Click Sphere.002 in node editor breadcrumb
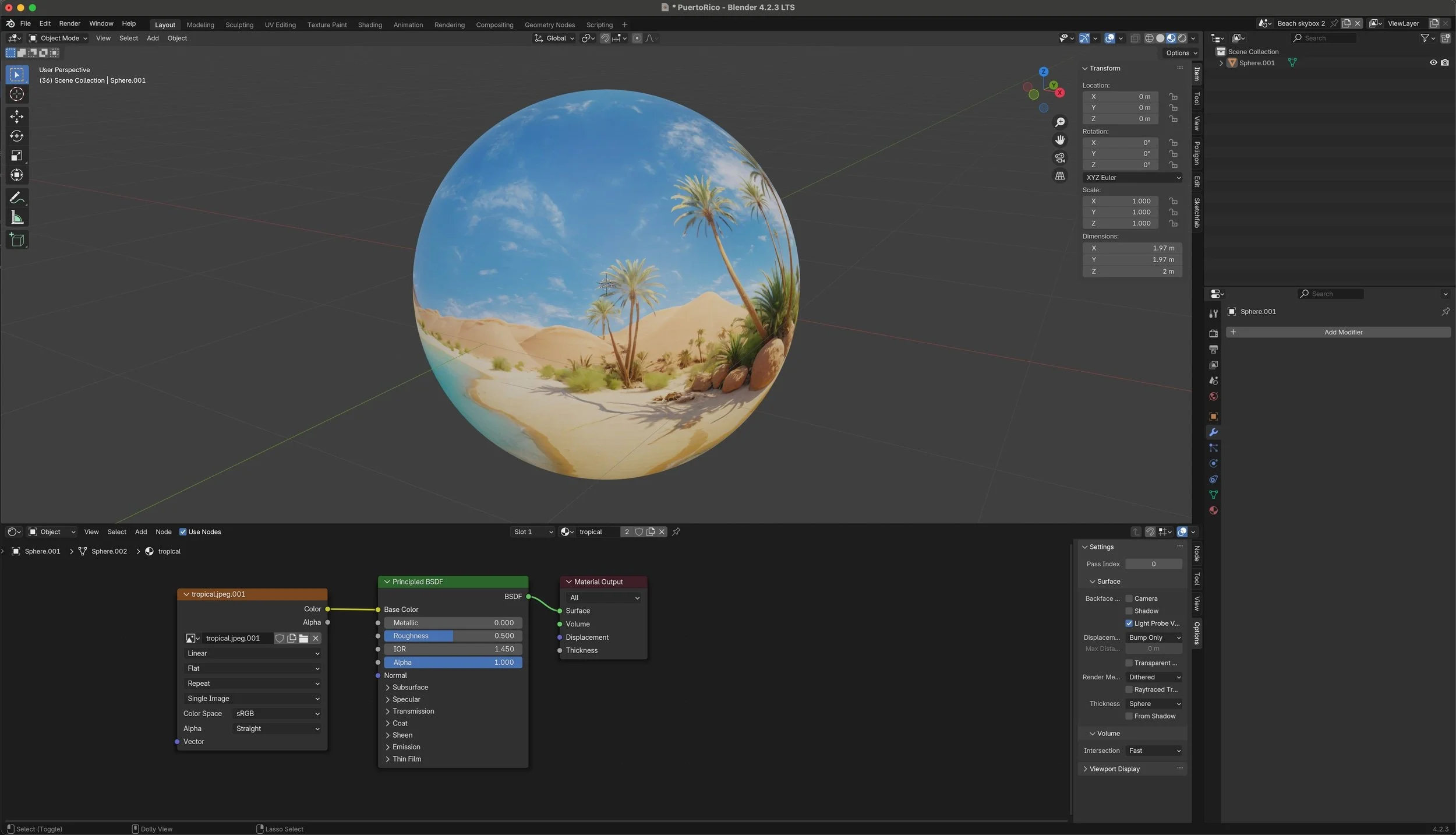Screen dimensions: 1456x835 point(109,551)
